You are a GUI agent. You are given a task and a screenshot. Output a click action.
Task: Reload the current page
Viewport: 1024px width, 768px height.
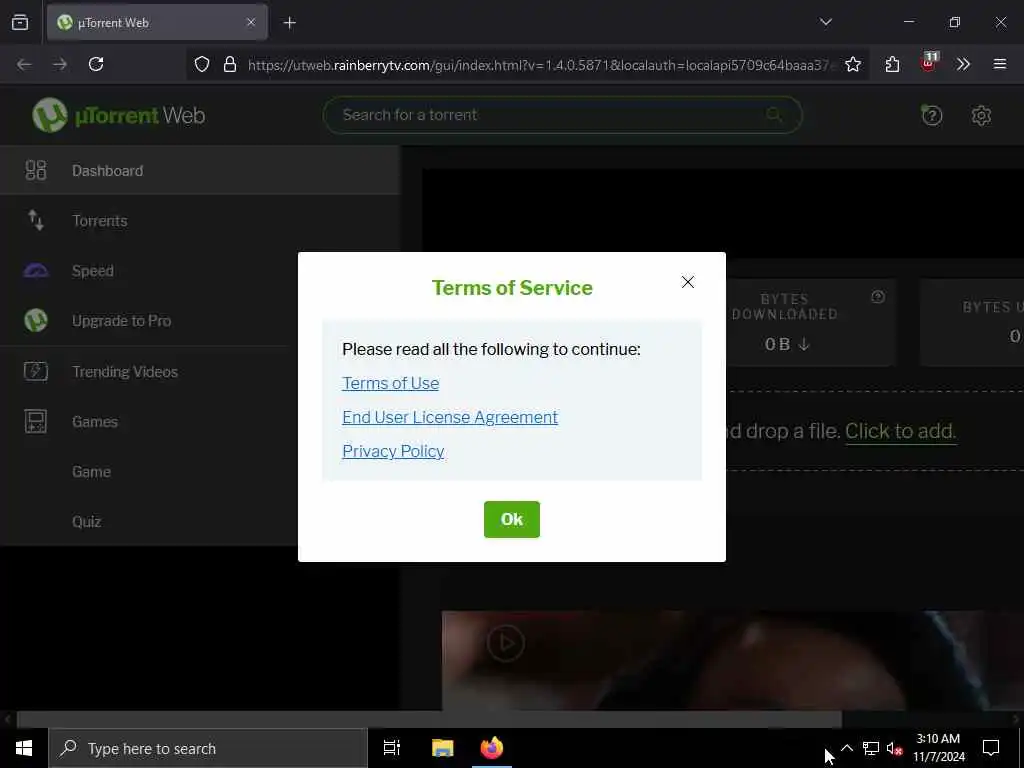[96, 64]
